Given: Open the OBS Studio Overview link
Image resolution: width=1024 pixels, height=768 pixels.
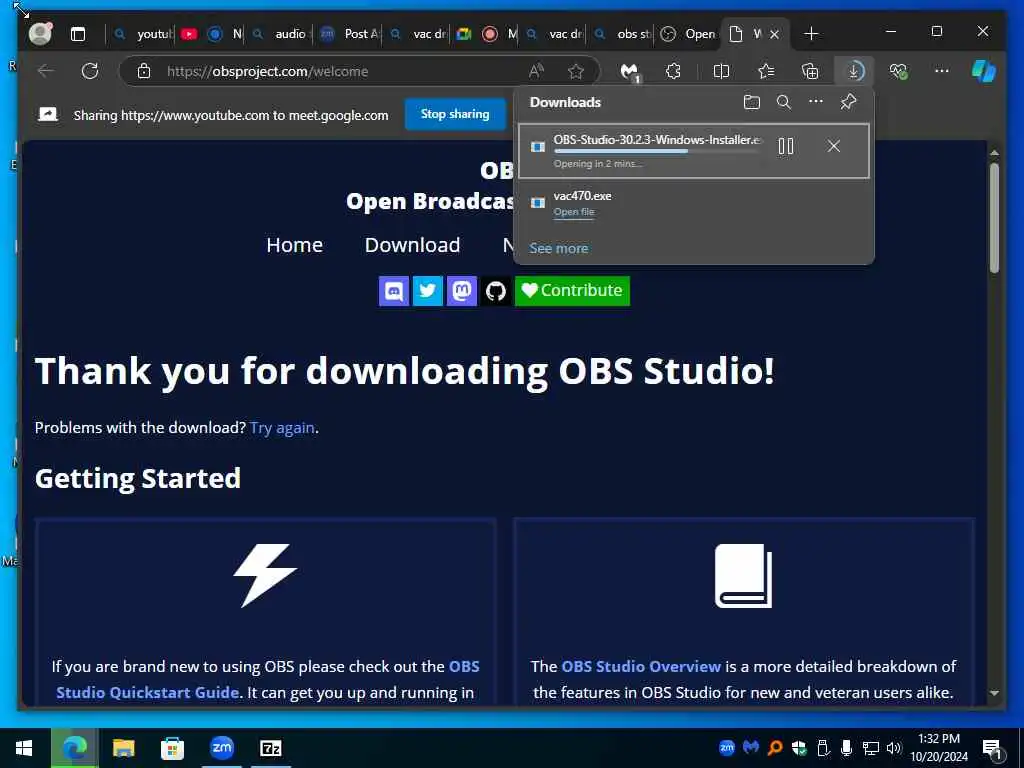Looking at the screenshot, I should (x=641, y=666).
